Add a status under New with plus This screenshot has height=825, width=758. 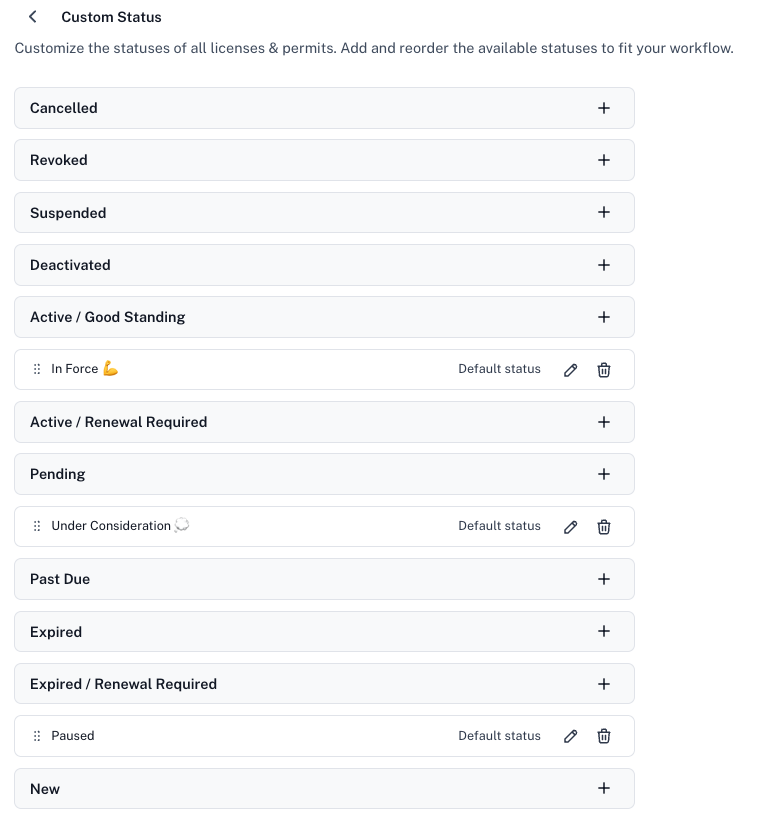coord(604,788)
